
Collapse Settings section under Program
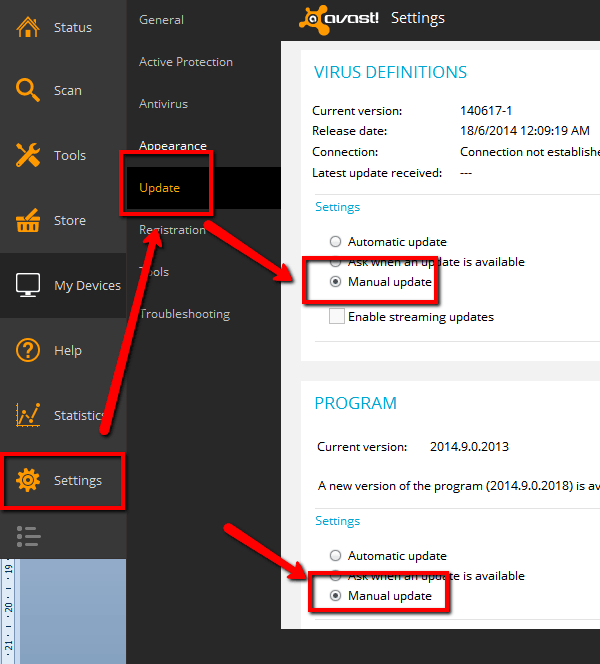337,521
